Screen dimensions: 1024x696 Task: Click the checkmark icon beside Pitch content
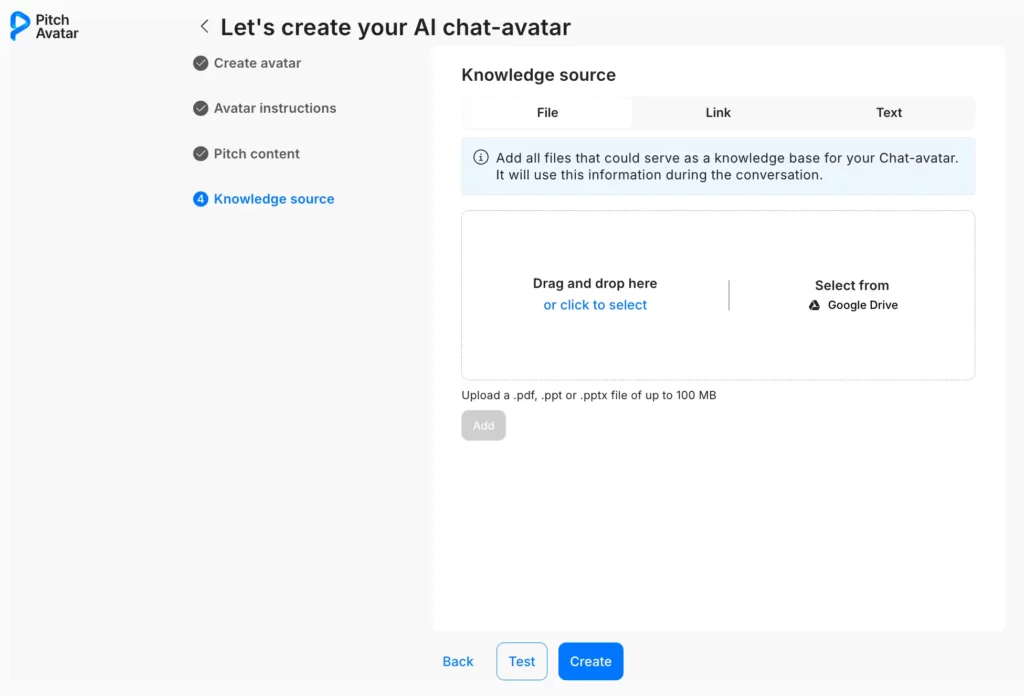(201, 154)
